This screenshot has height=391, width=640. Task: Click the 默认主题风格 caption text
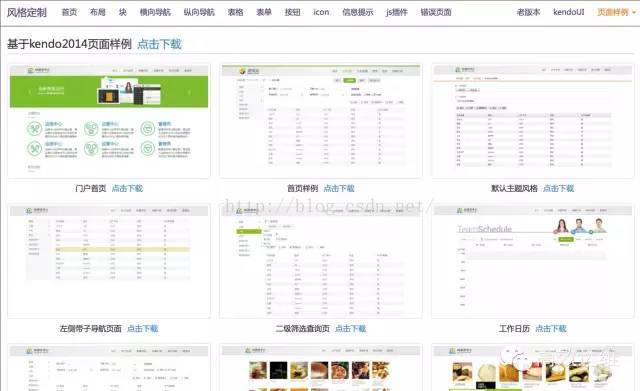pos(514,188)
